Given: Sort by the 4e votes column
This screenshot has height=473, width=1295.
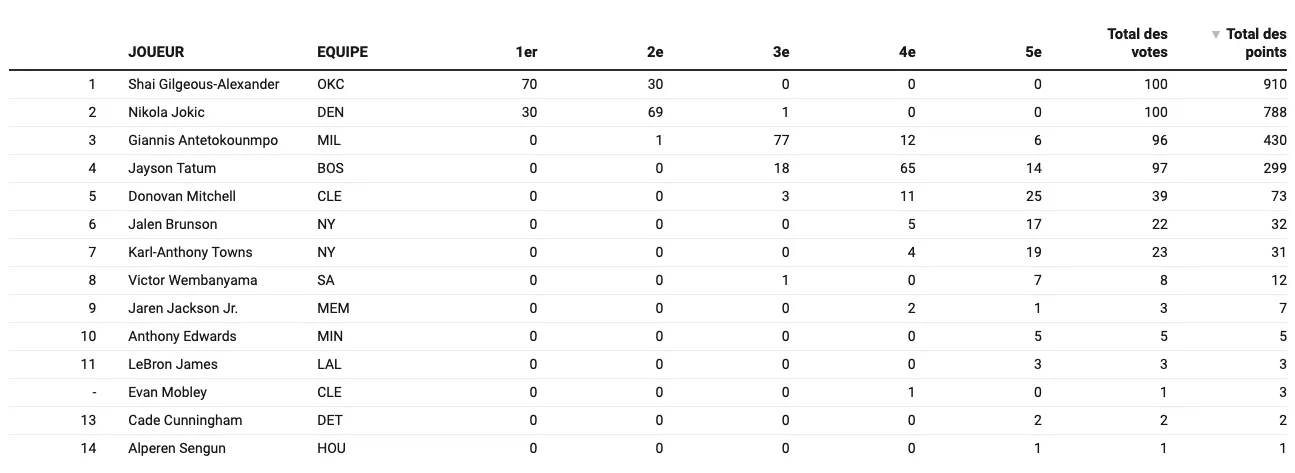Looking at the screenshot, I should [x=907, y=52].
